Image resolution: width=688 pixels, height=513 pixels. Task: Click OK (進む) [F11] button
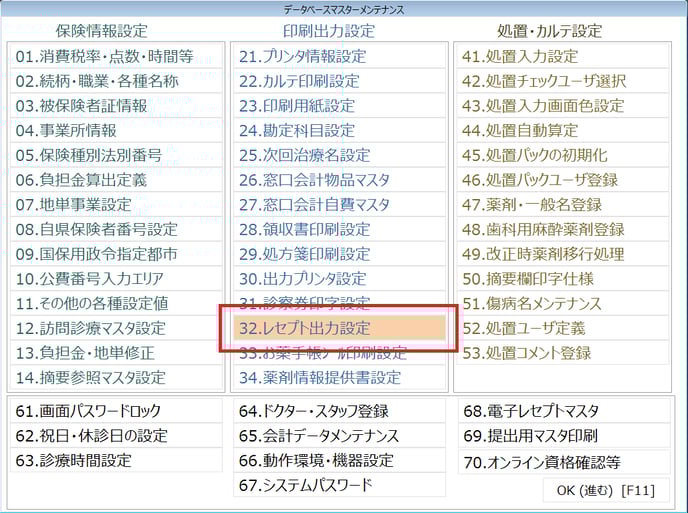coord(606,490)
